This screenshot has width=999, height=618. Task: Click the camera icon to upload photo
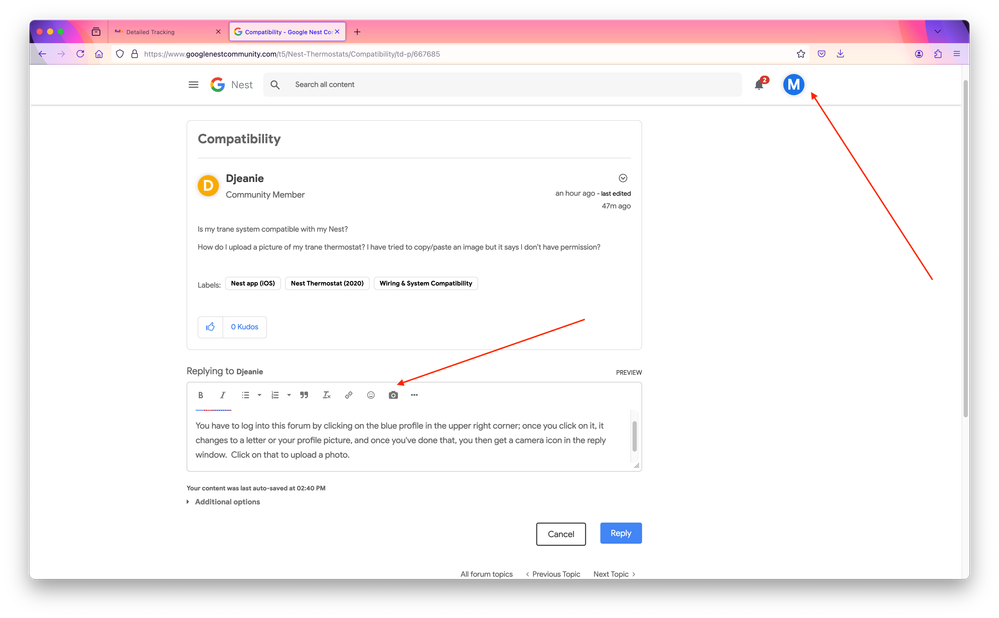[393, 395]
